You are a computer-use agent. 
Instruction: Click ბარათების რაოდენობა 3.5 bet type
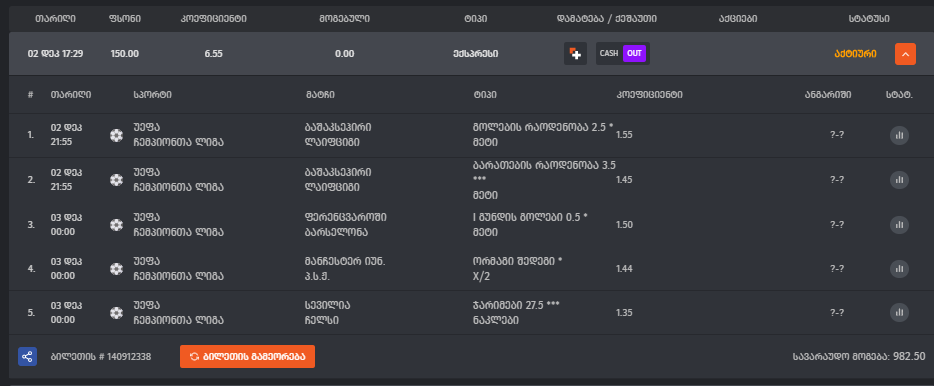point(544,180)
